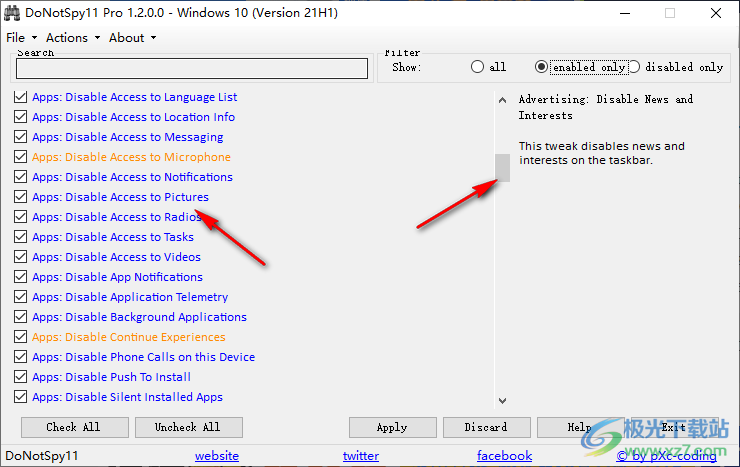Image resolution: width=740 pixels, height=467 pixels.
Task: Select 'Apps: Disable Silent Installed Apps' text
Action: coord(127,397)
